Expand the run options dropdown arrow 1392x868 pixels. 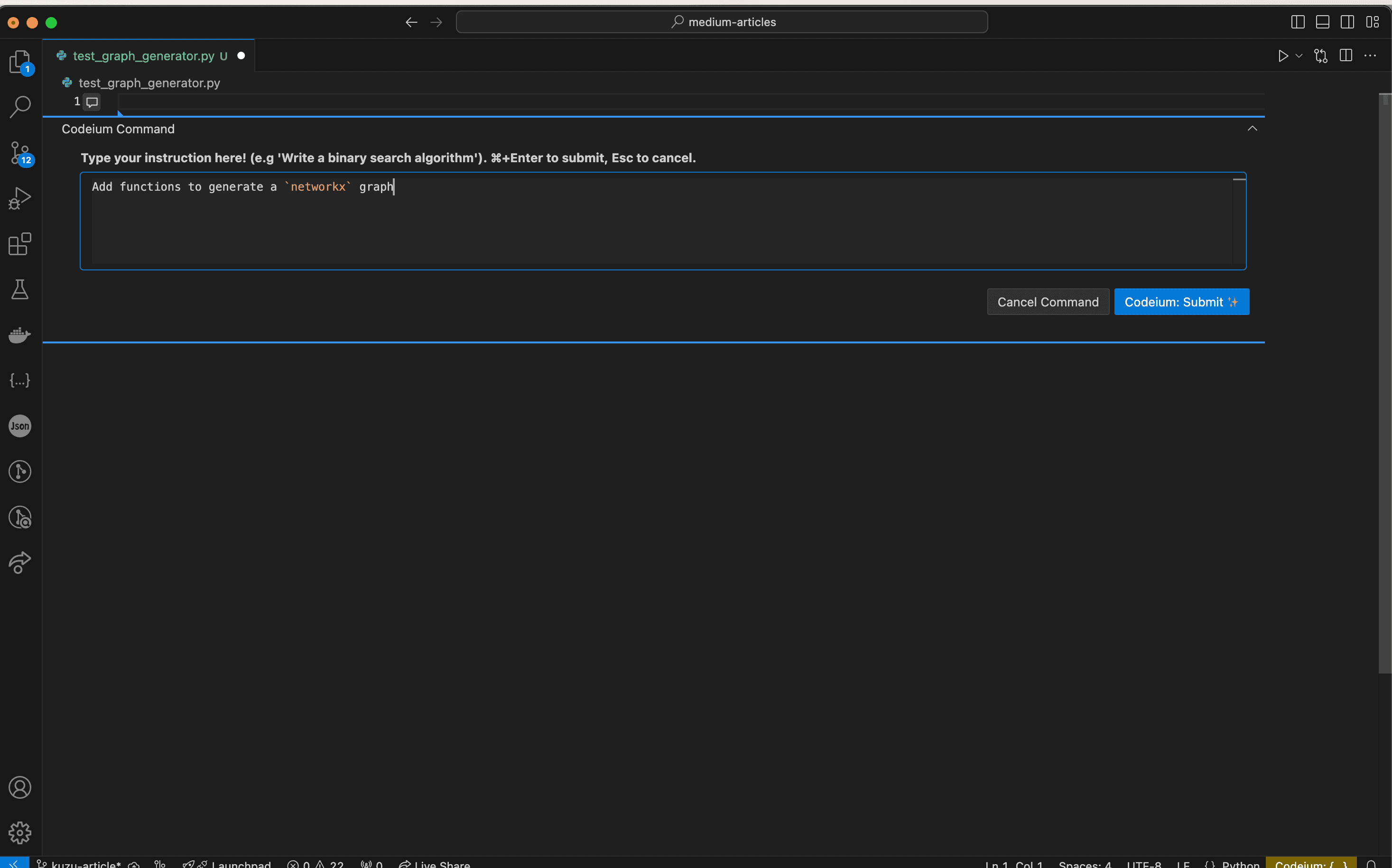[x=1299, y=55]
